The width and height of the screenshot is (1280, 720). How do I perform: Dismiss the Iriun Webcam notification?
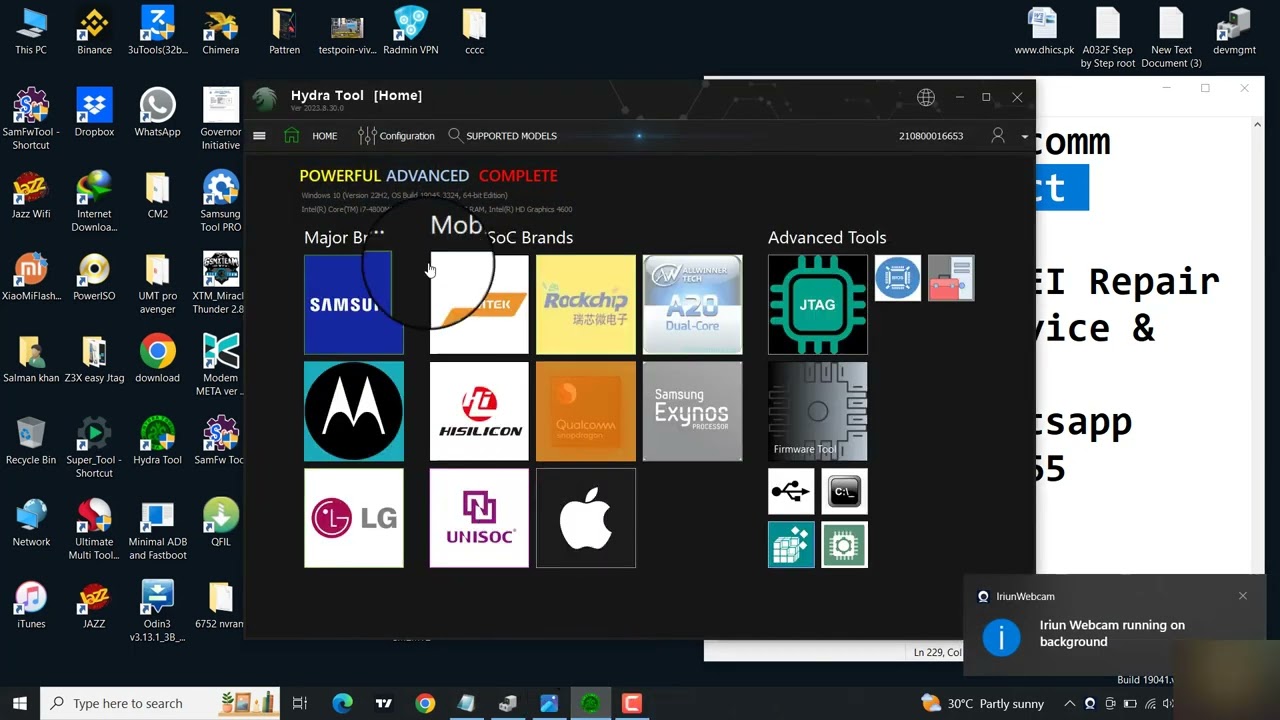1243,596
